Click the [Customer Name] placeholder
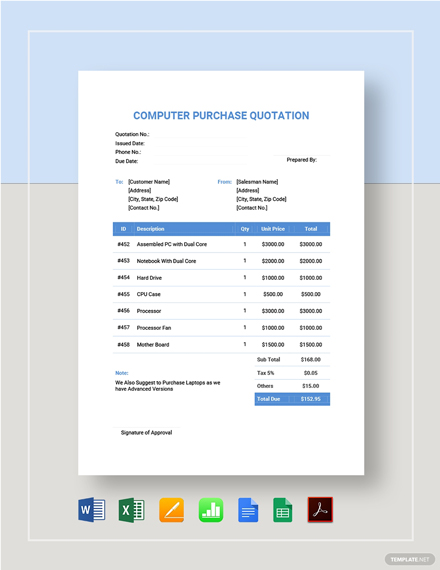Image resolution: width=440 pixels, height=570 pixels. [149, 182]
